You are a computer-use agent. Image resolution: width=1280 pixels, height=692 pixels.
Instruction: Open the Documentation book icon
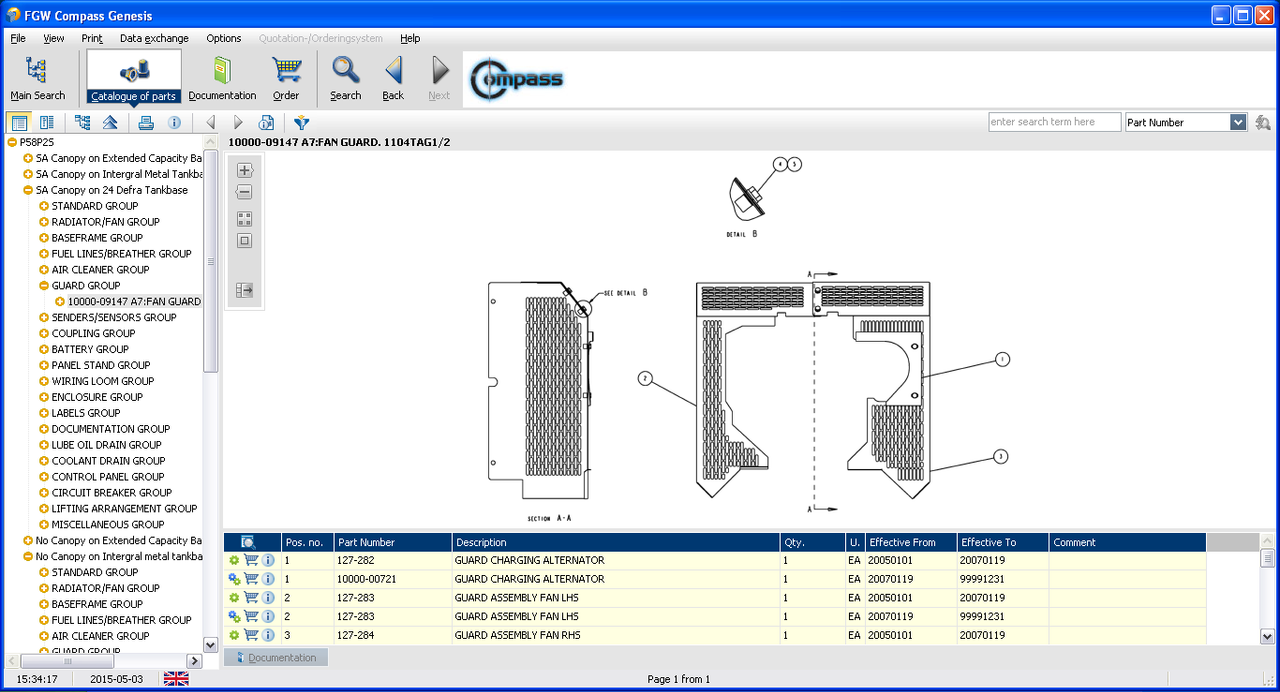pyautogui.click(x=222, y=78)
